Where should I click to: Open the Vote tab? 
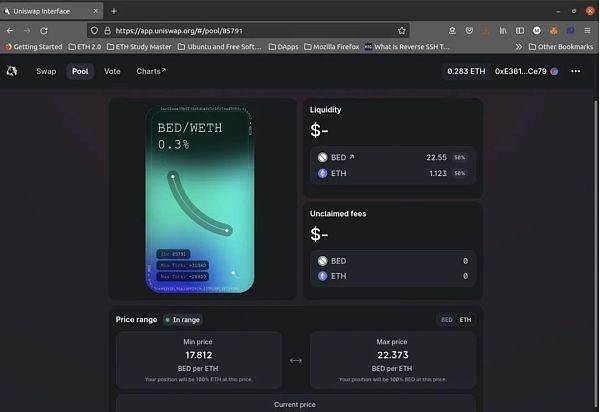point(112,71)
